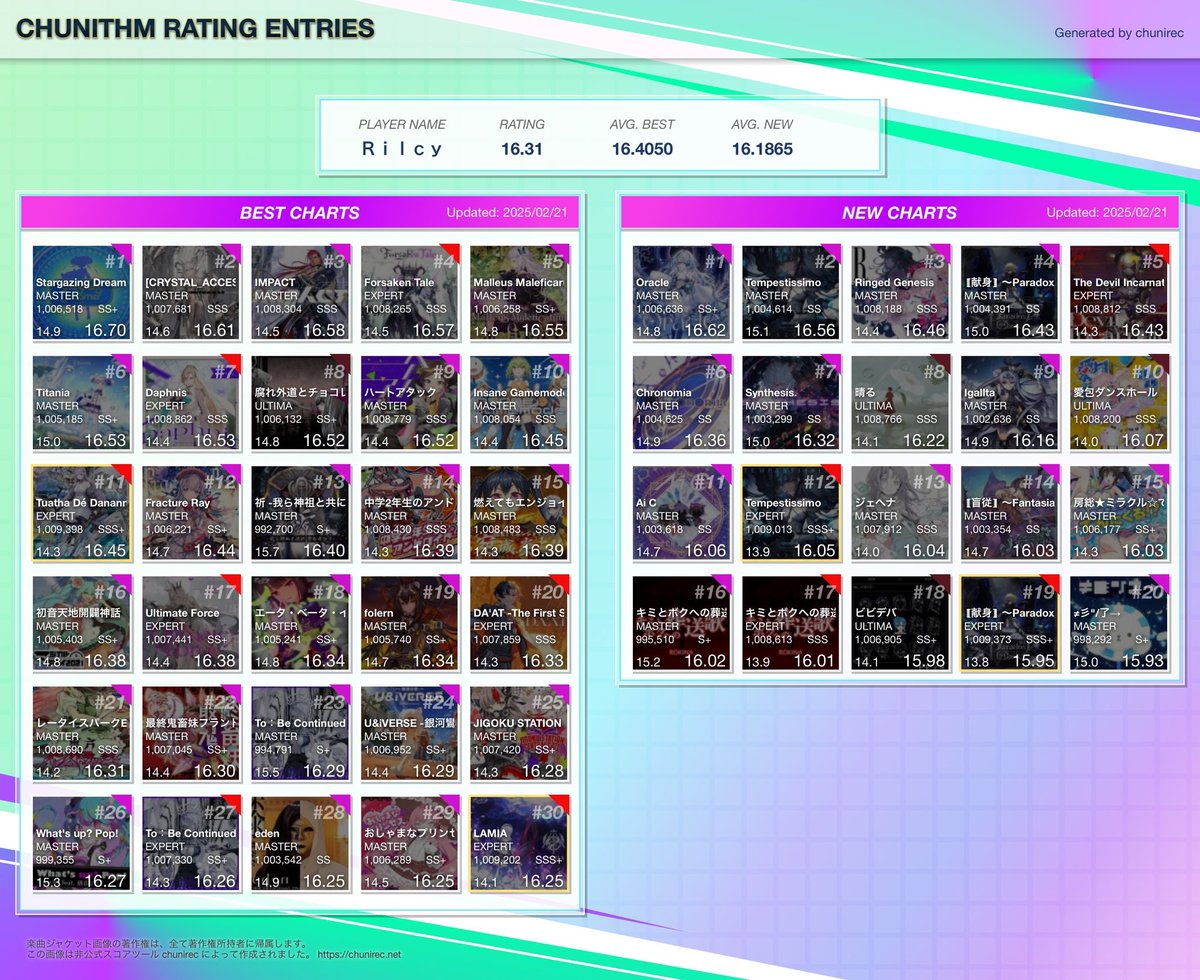Click the おしゃまなプリン chart card
The width and height of the screenshot is (1200, 980).
(x=409, y=843)
